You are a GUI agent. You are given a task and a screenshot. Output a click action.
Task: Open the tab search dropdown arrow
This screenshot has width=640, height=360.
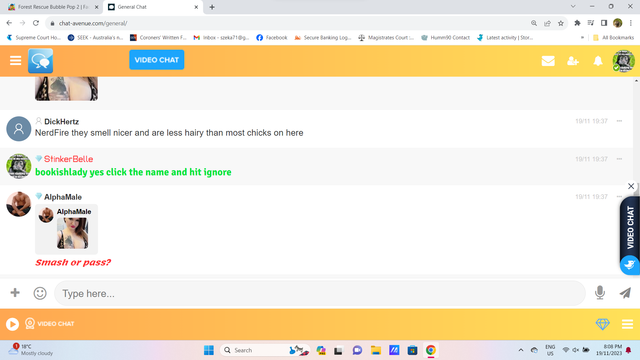573,7
